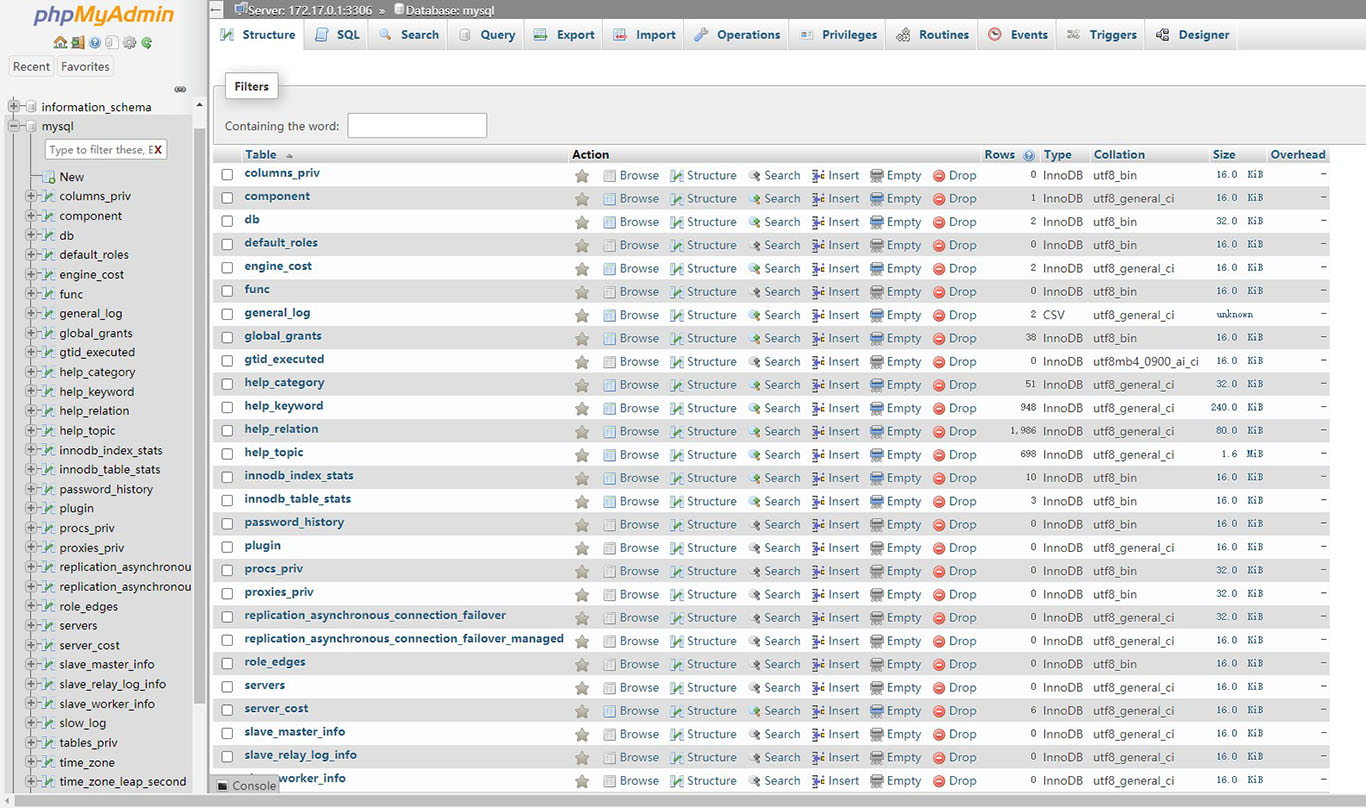Select the servers table checkbox
Viewport: 1366px width, 808px height.
[227, 687]
